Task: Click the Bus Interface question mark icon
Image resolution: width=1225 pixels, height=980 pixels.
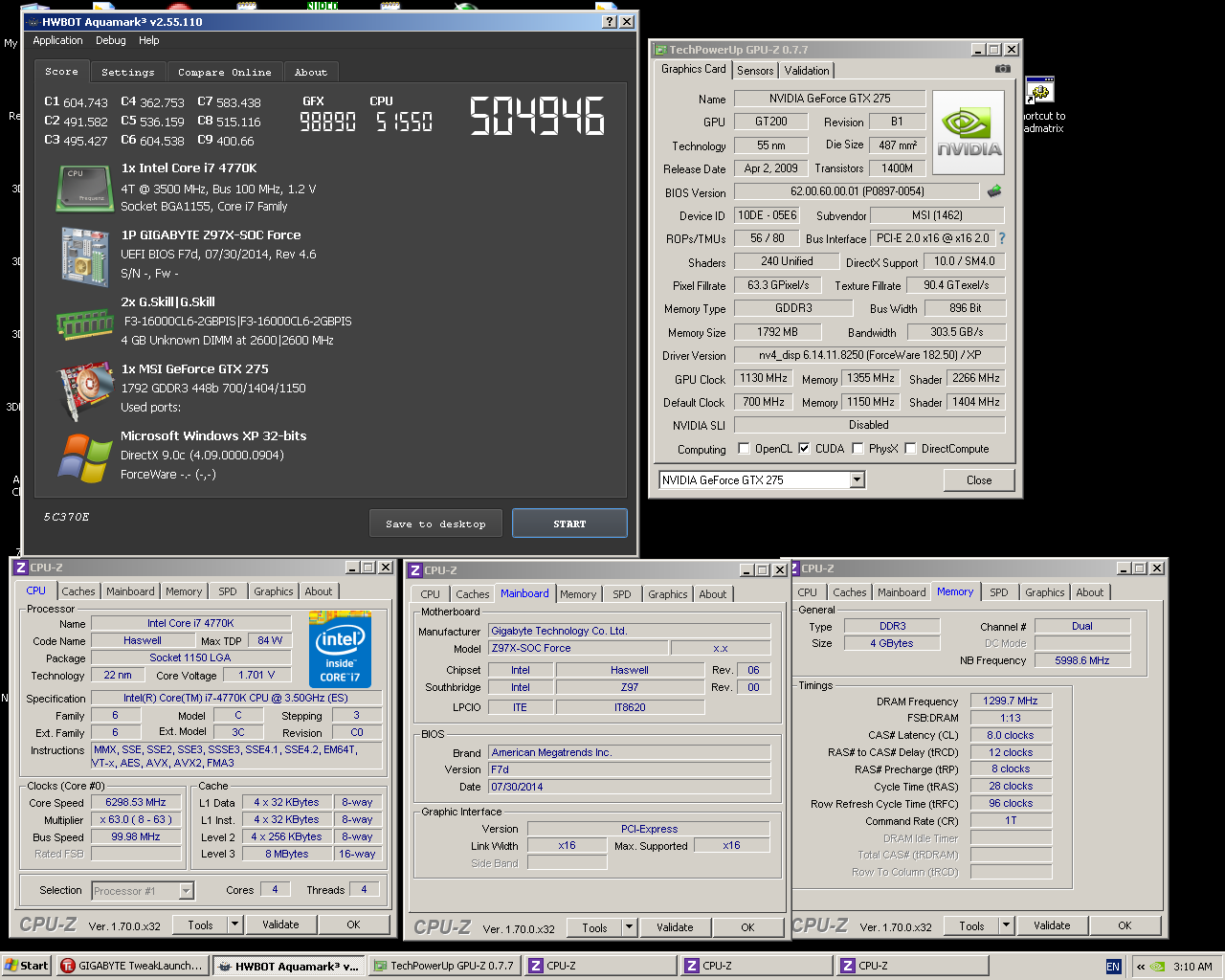Action: 1002,238
